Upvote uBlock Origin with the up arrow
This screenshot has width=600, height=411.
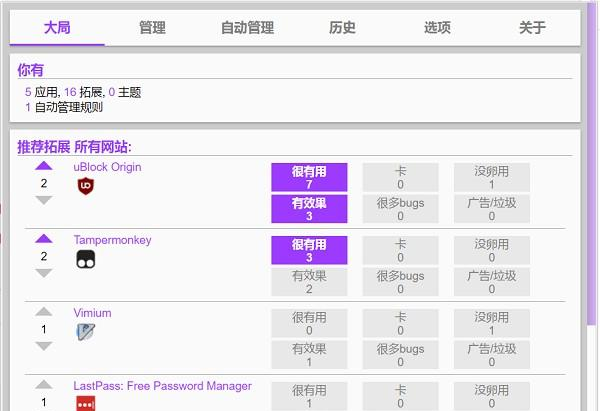[44, 166]
